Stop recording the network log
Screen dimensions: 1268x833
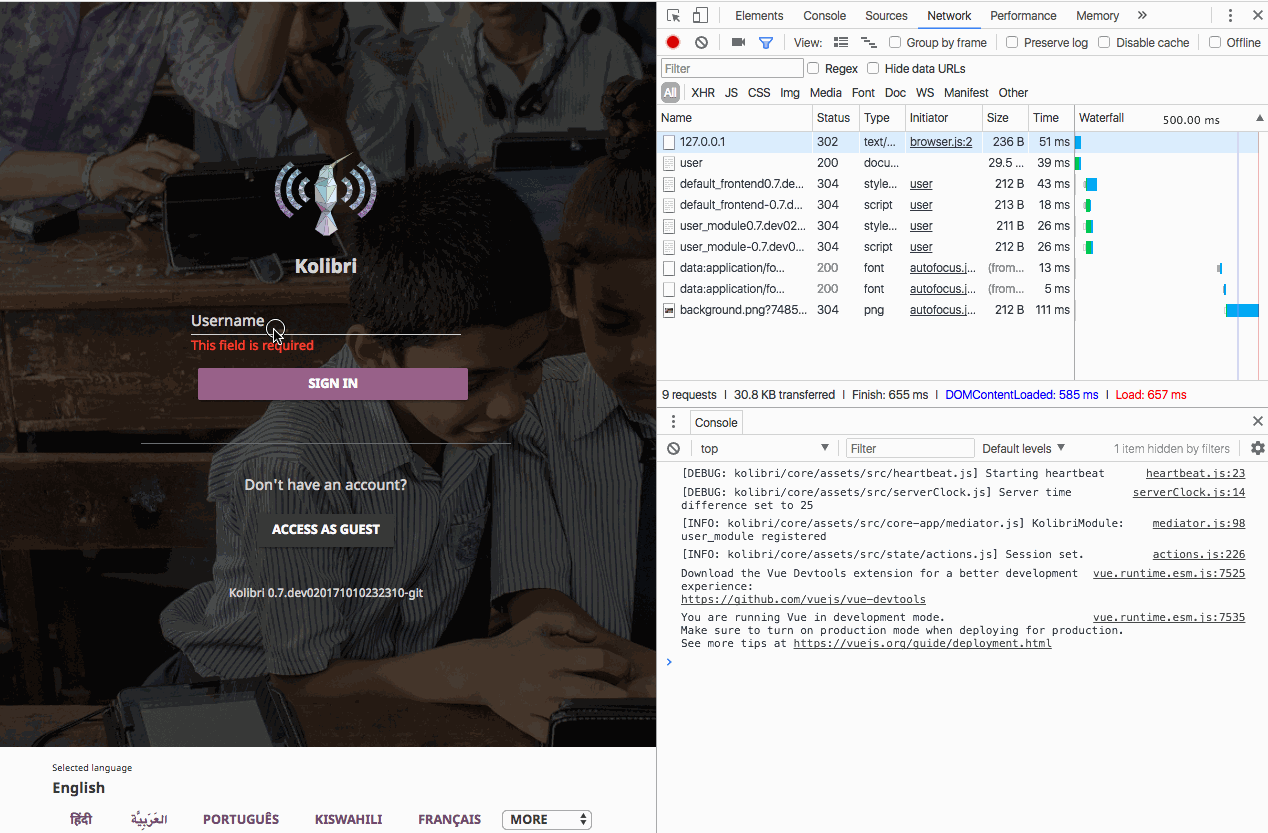click(x=673, y=42)
